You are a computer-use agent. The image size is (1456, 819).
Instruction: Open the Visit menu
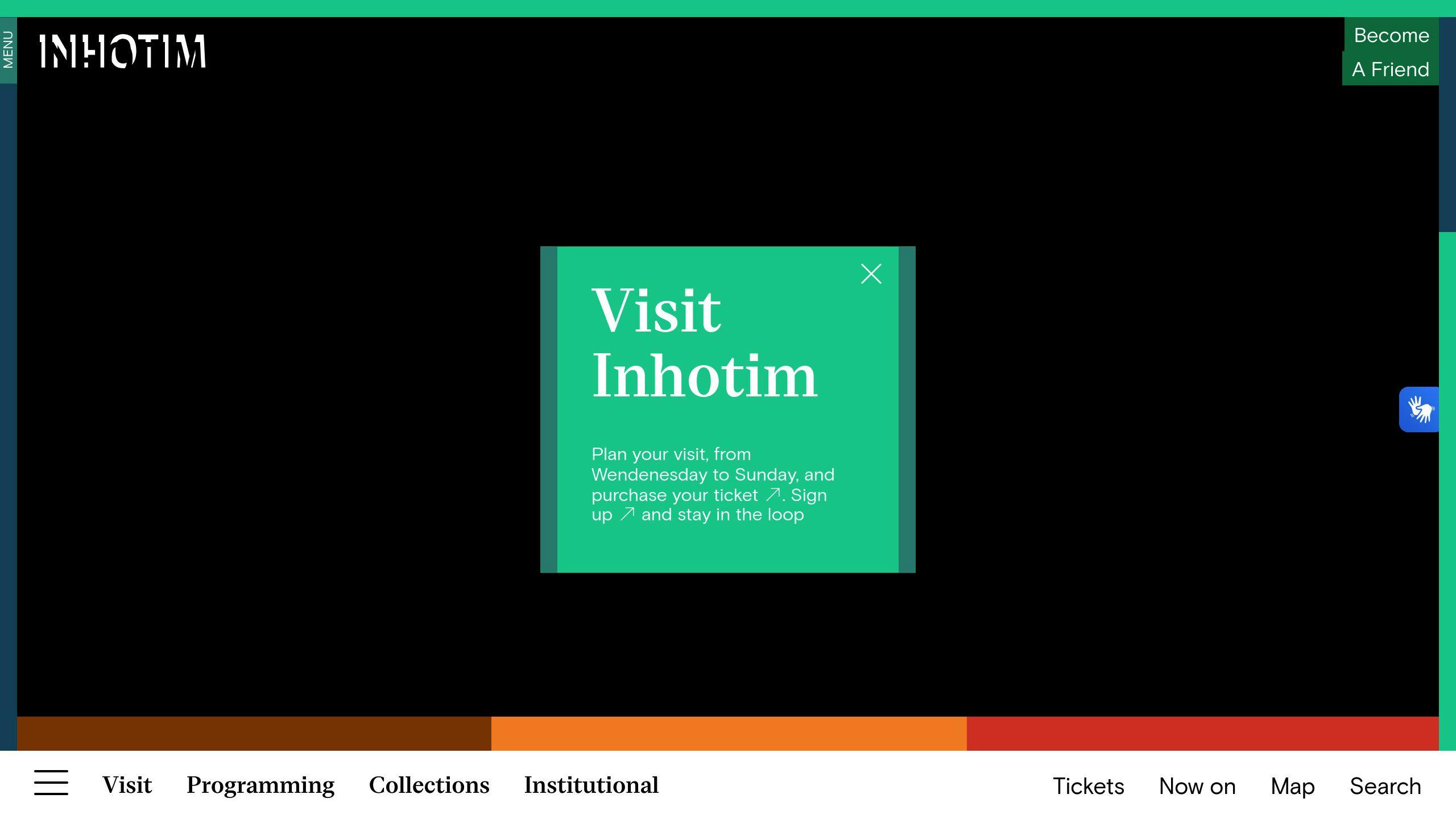(x=127, y=785)
